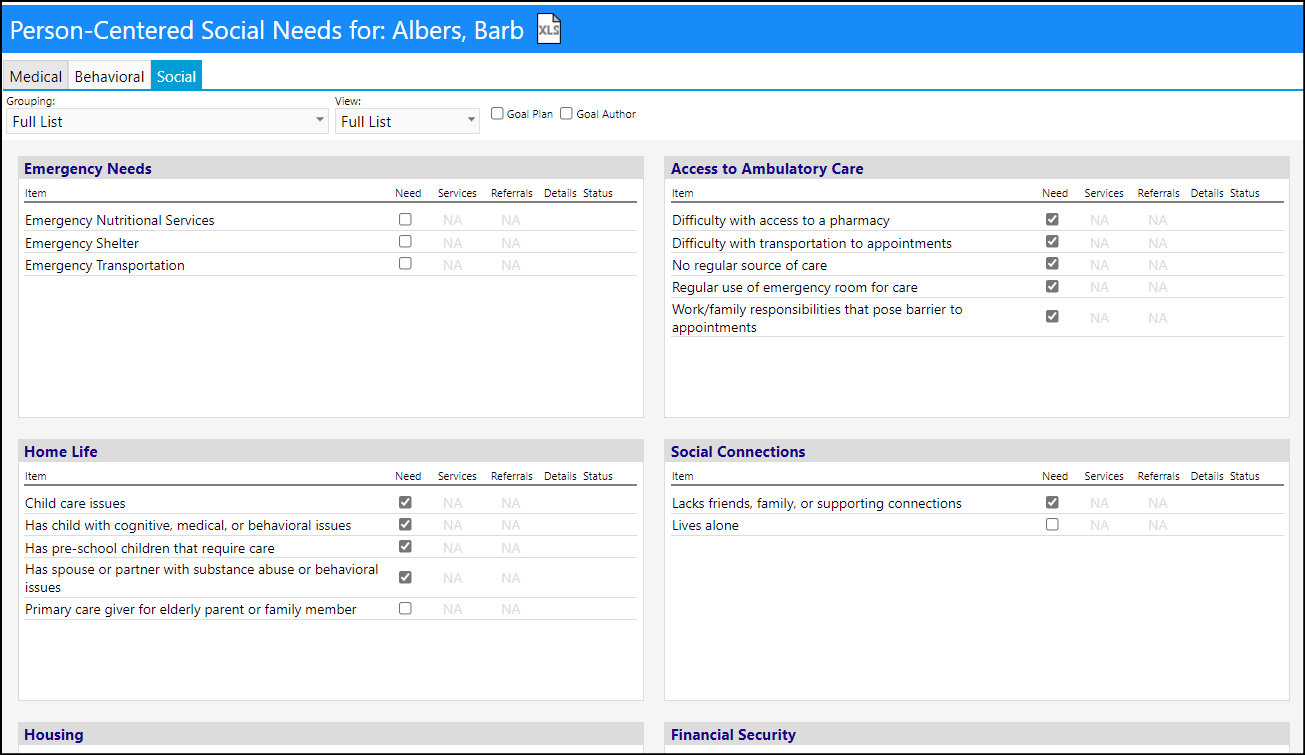Click the Child care issues item text
Screen dimensions: 1305x755
75,503
